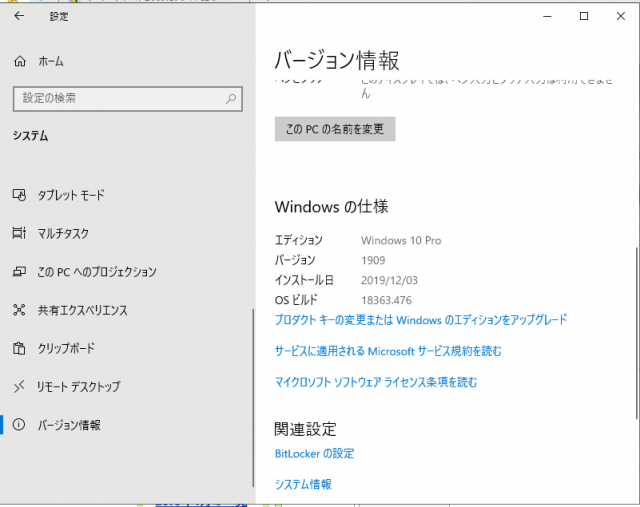Screen dimensions: 640x507
Task: Close the Settings window
Action: pyautogui.click(x=620, y=16)
